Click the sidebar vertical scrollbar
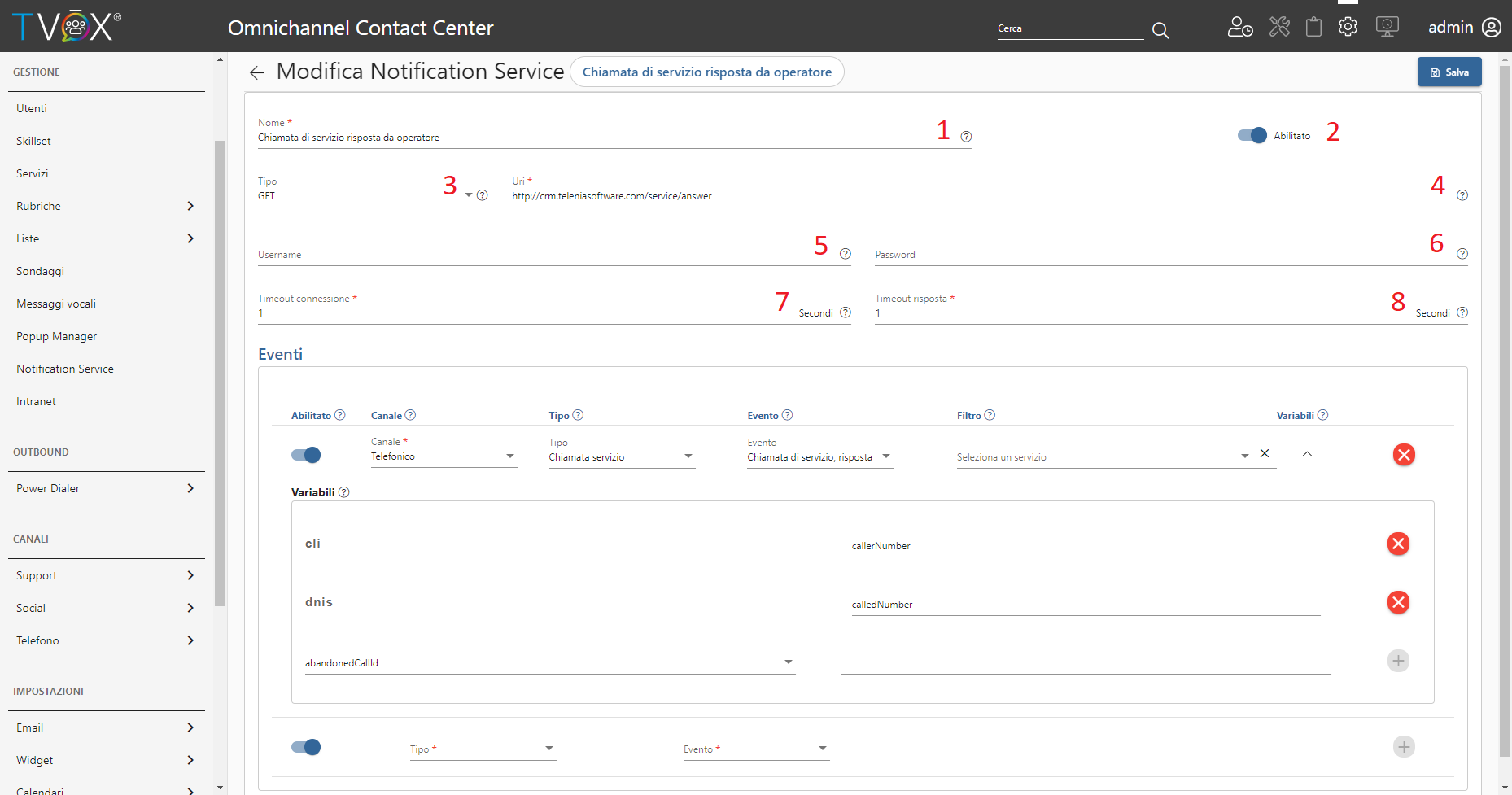 click(x=220, y=373)
